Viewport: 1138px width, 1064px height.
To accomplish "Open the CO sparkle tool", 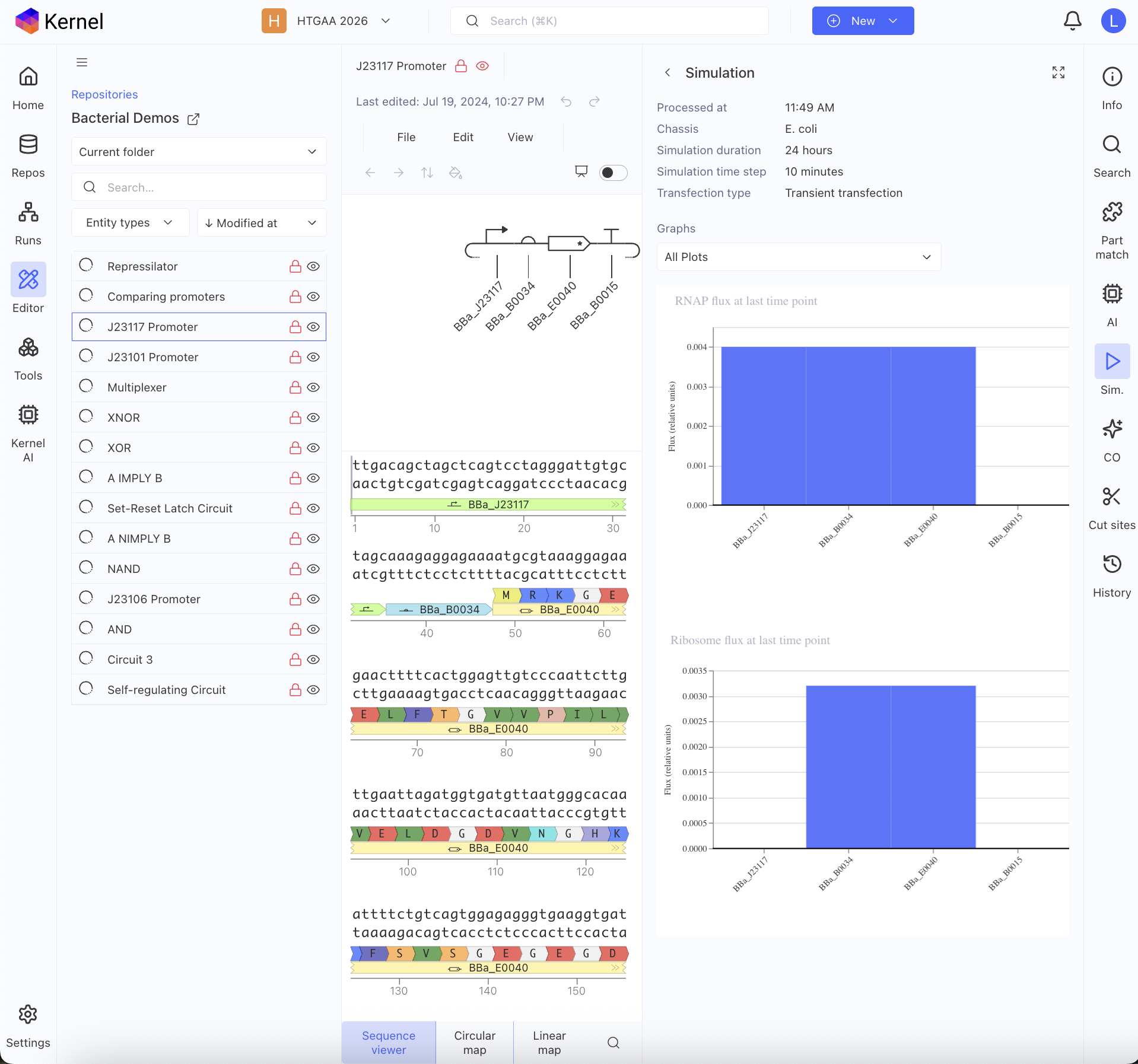I will (x=1111, y=440).
